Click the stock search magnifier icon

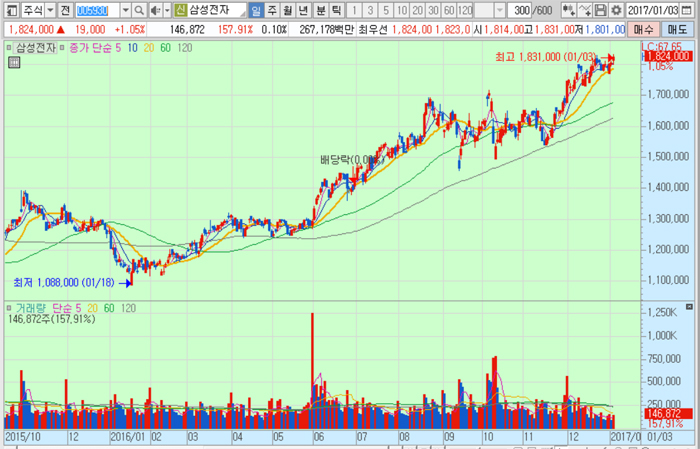point(141,10)
